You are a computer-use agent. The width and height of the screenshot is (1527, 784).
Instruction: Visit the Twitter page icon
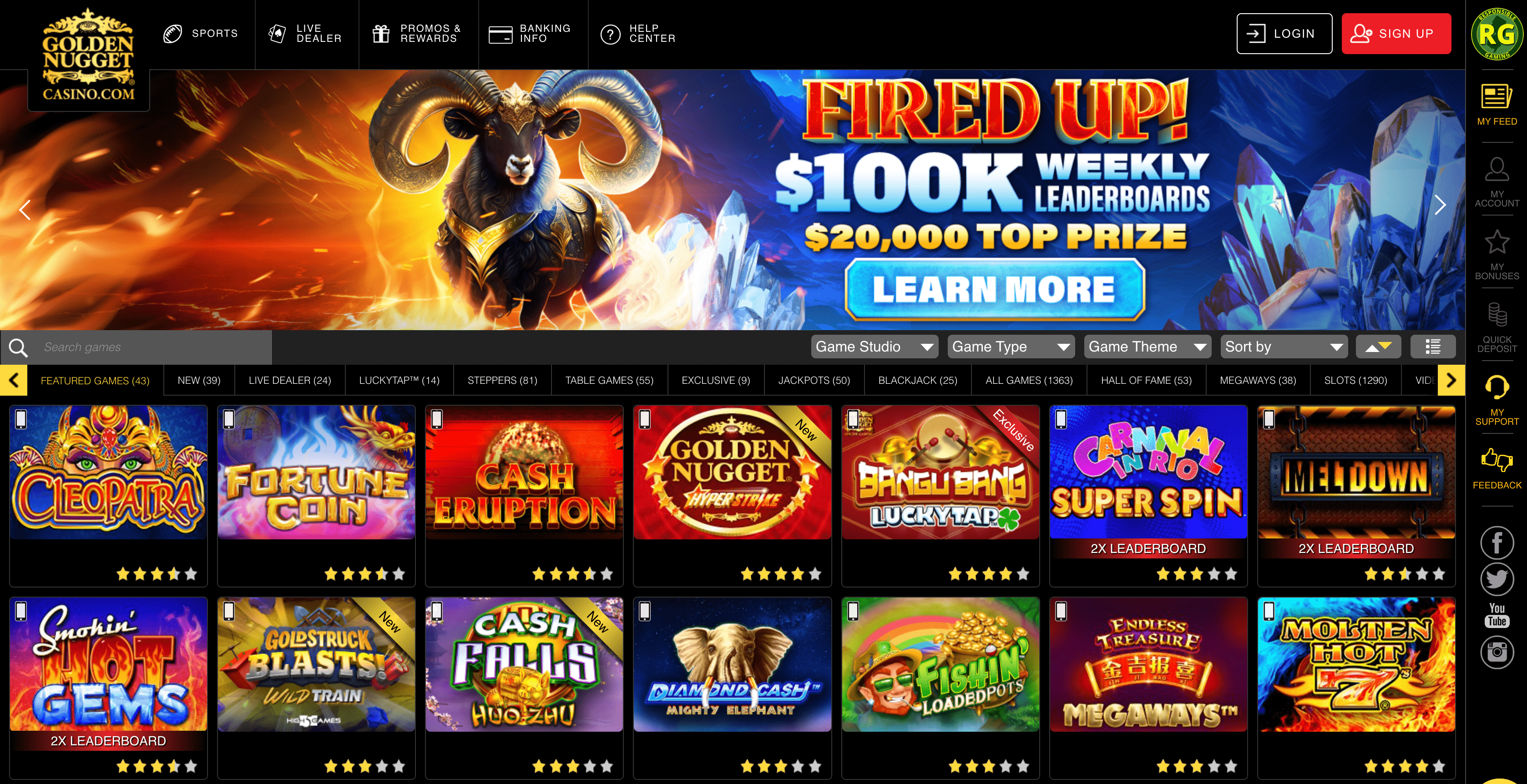point(1497,579)
